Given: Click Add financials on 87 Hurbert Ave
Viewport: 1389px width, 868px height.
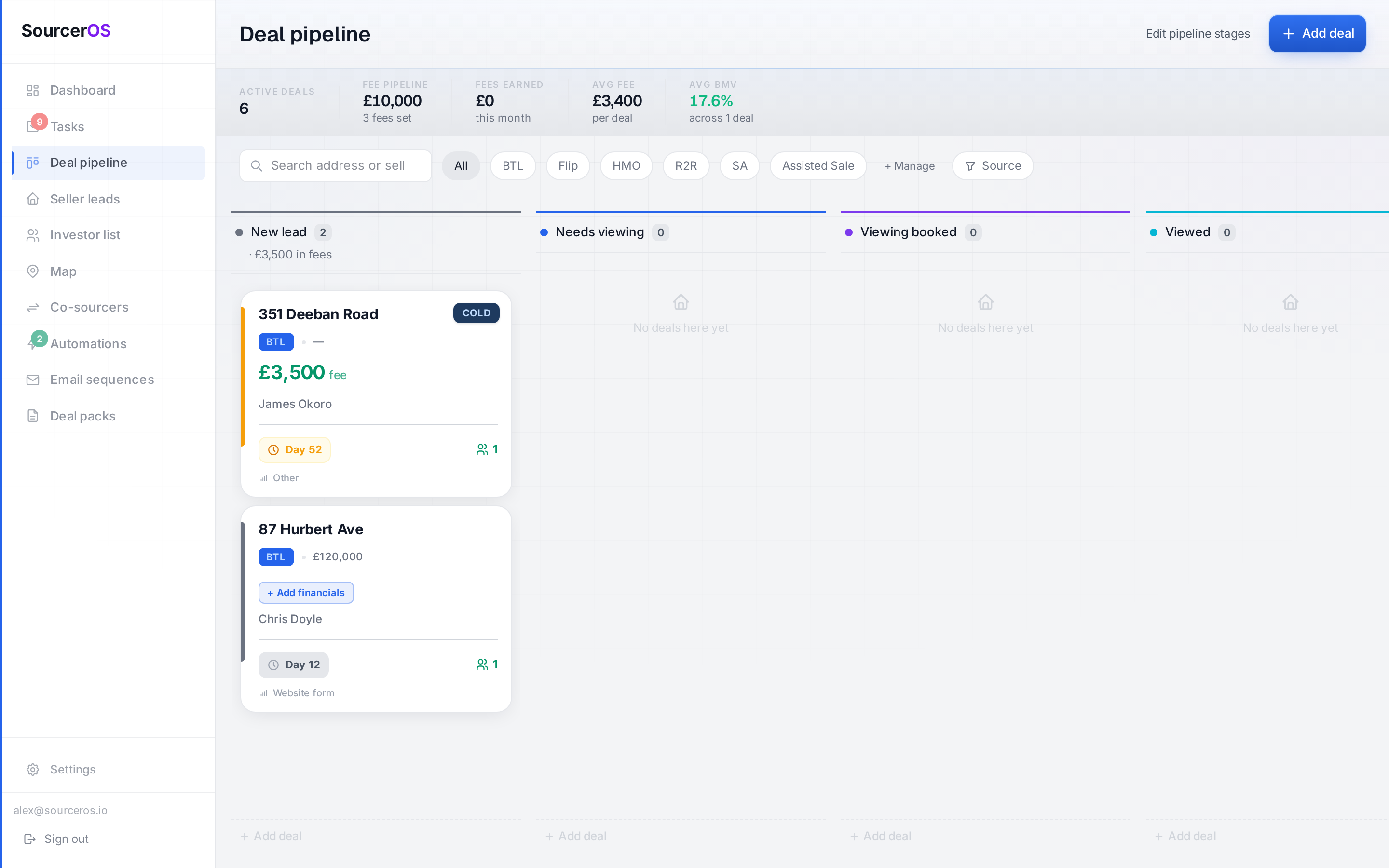Looking at the screenshot, I should pos(306,593).
